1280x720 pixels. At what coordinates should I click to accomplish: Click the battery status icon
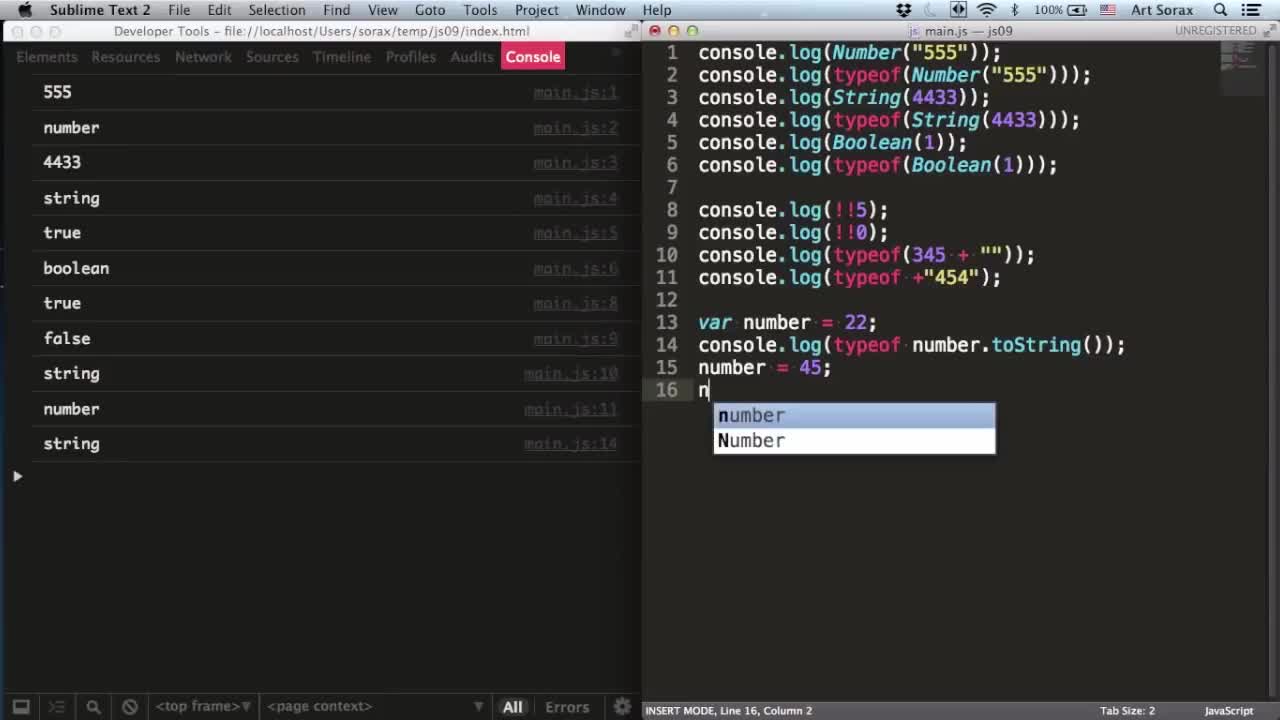pos(1062,10)
